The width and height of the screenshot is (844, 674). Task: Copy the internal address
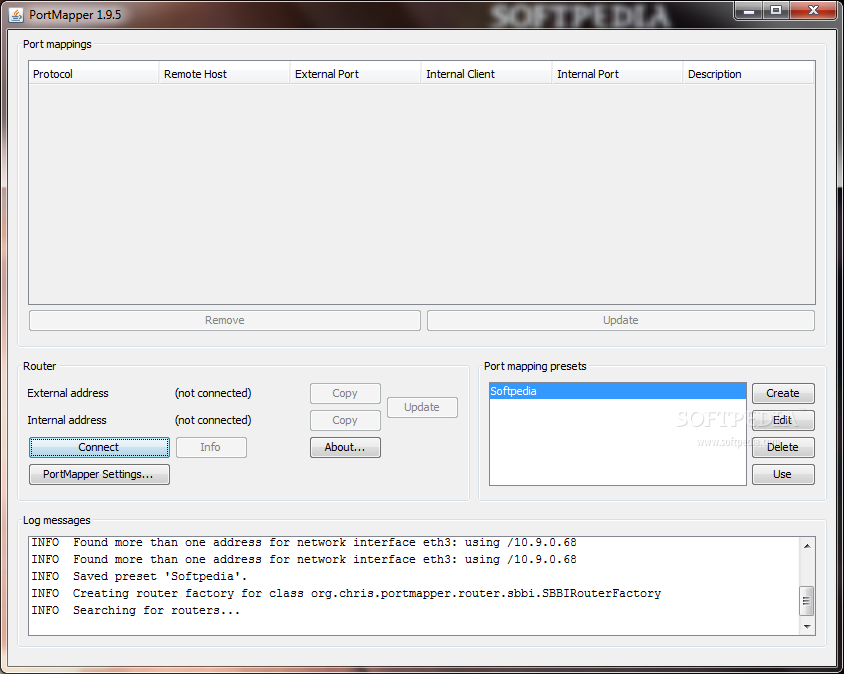pos(345,420)
